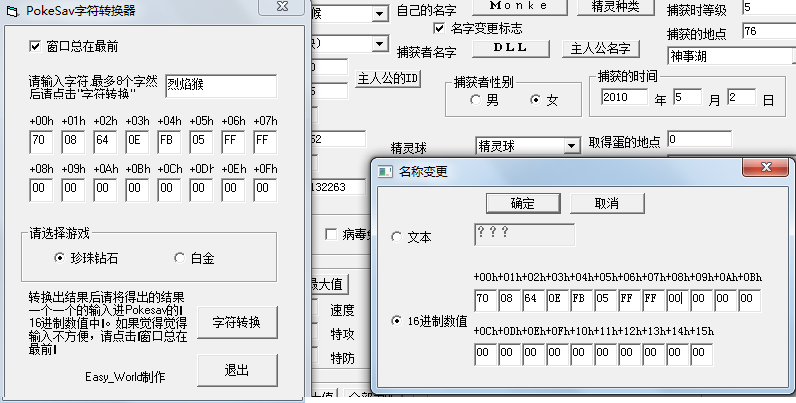
Task: Click the +0Ch hex field in 名称变更 dialog
Action: (485, 355)
